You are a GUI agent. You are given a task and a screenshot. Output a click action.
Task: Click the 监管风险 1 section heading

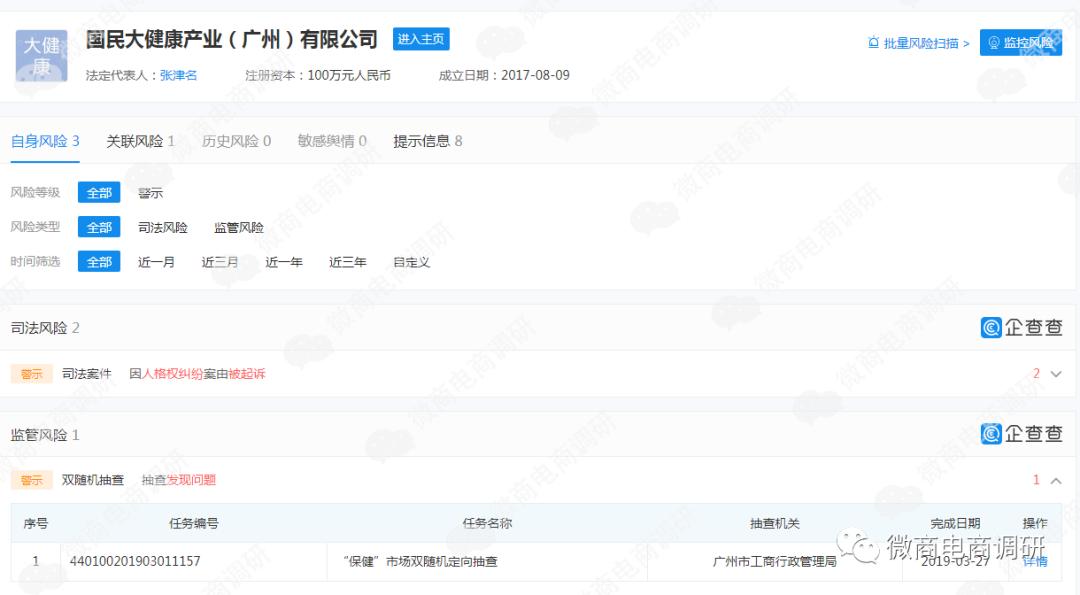45,435
